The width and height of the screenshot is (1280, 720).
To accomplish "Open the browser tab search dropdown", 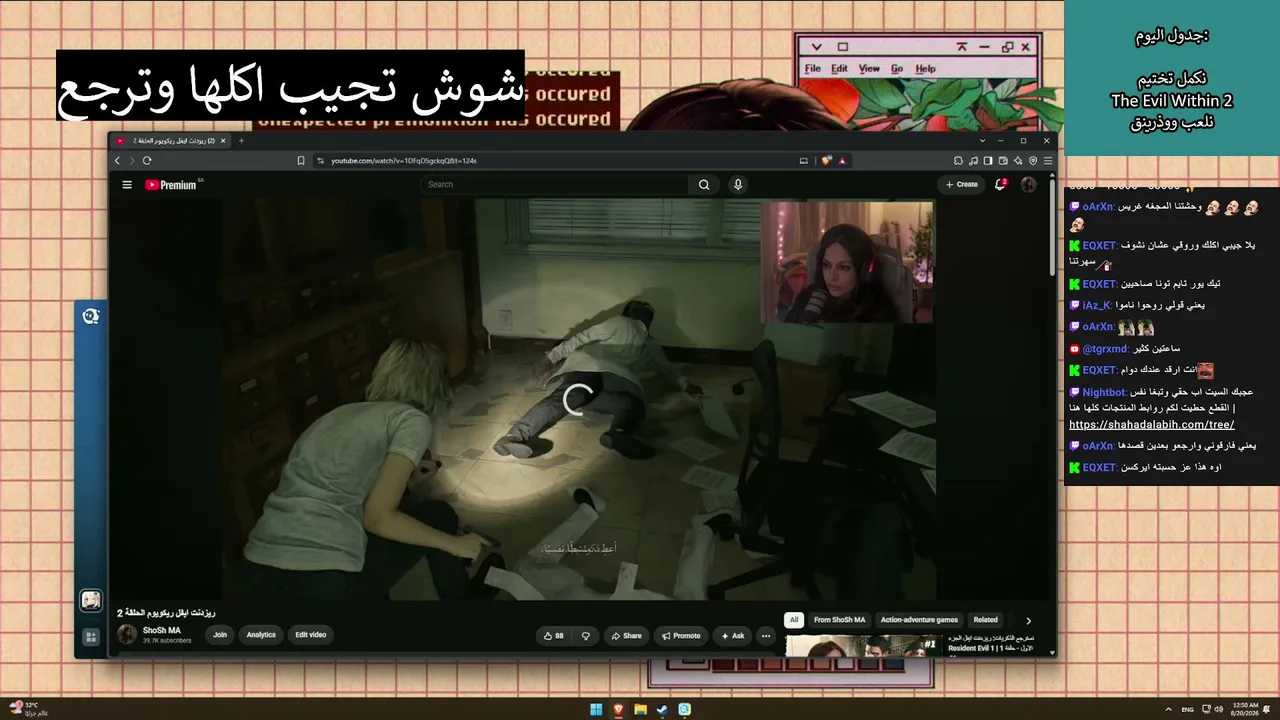I will pos(982,141).
